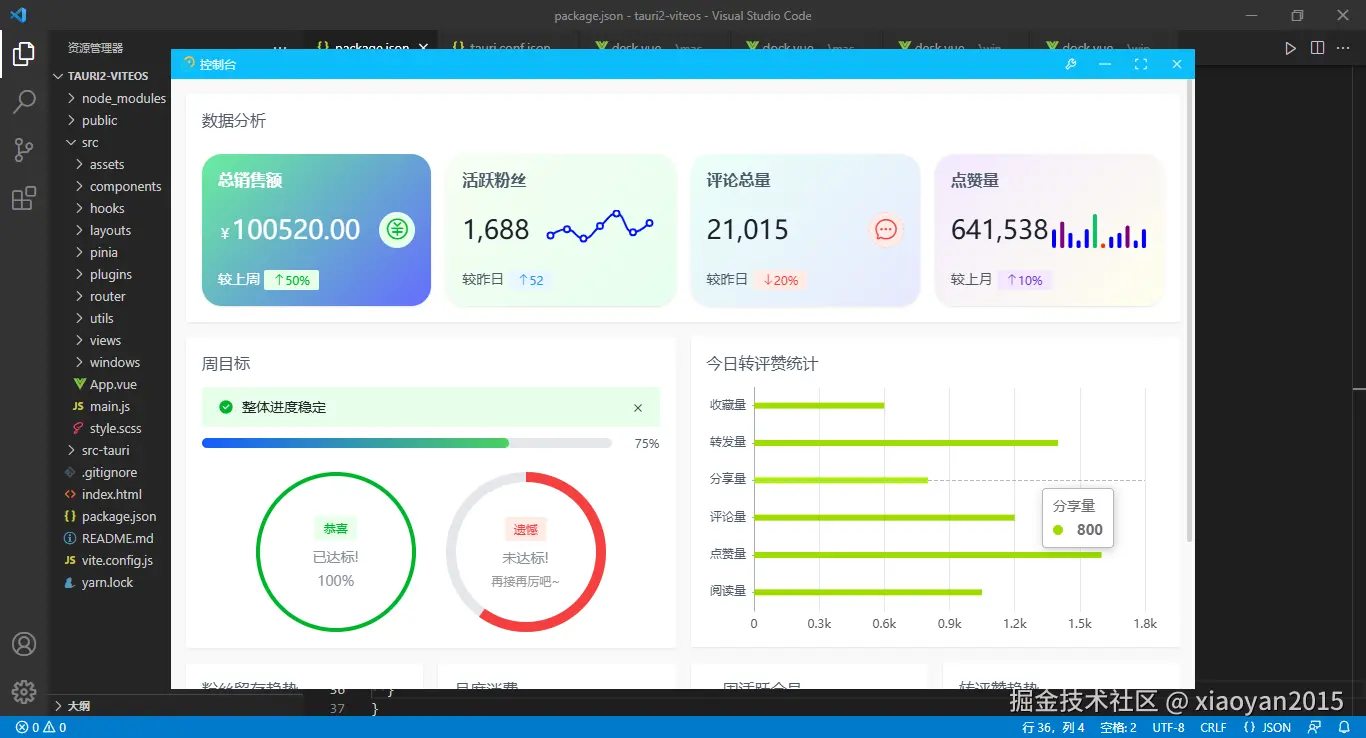Click the yuan coin icon on 总销售额 card
This screenshot has height=738, width=1366.
pos(396,229)
